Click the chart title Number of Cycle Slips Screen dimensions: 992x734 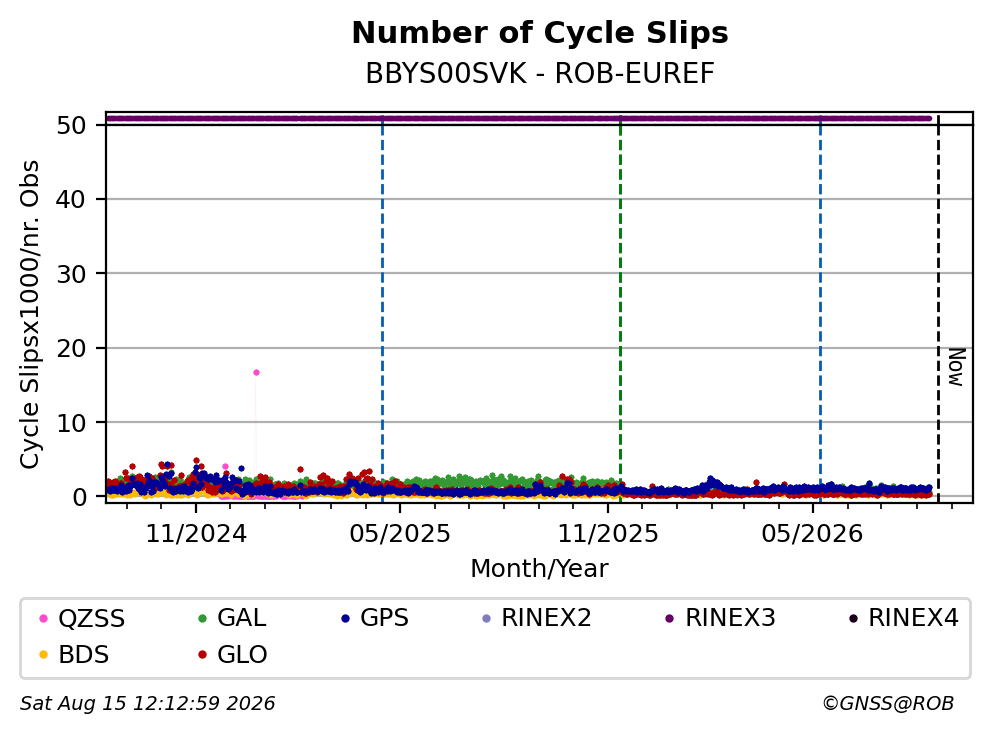(x=540, y=33)
